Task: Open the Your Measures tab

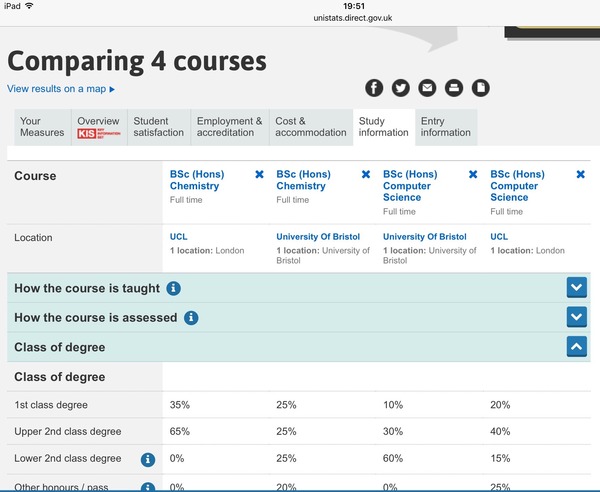Action: 42,127
